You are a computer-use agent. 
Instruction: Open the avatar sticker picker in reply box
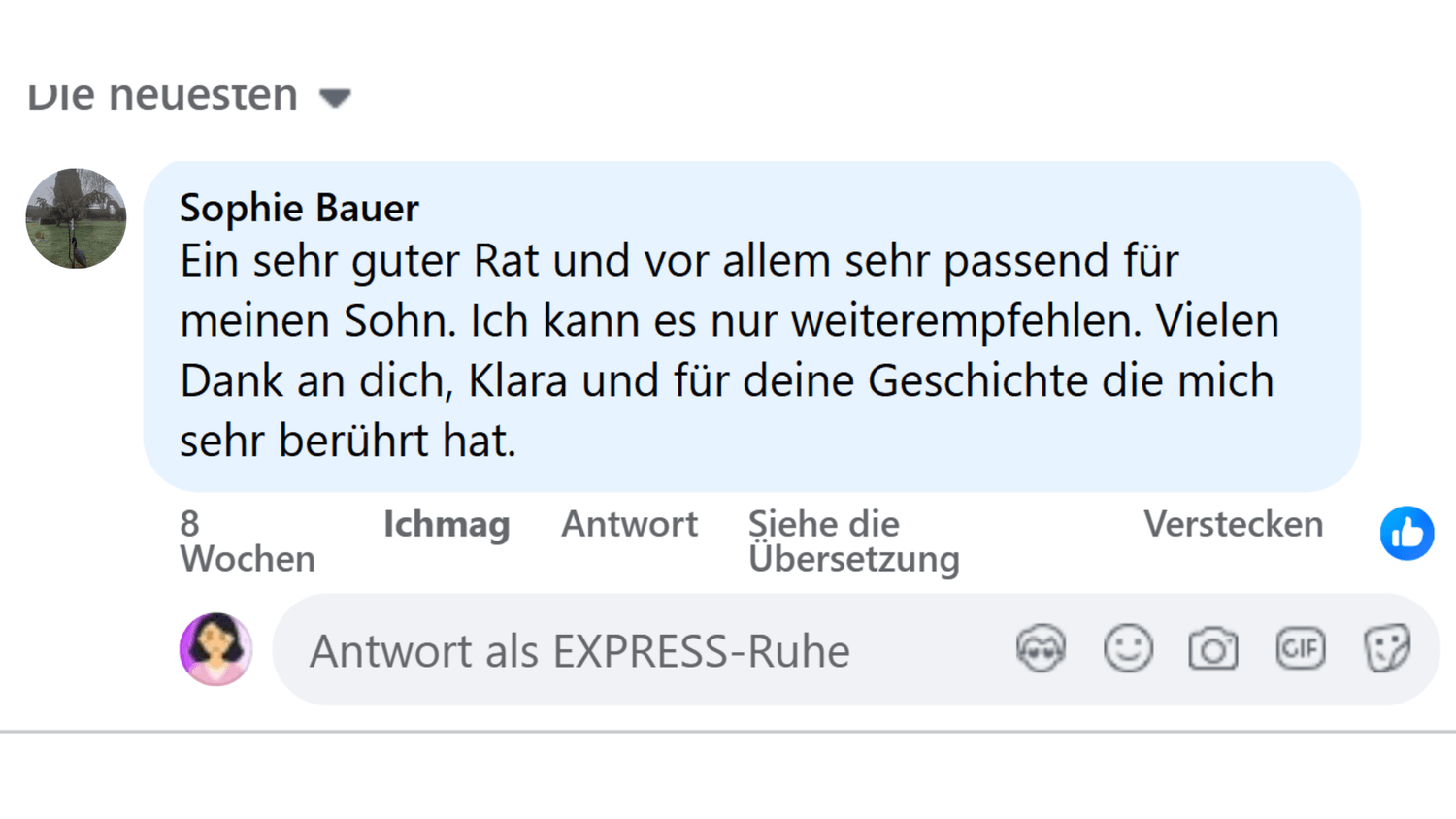(1041, 649)
